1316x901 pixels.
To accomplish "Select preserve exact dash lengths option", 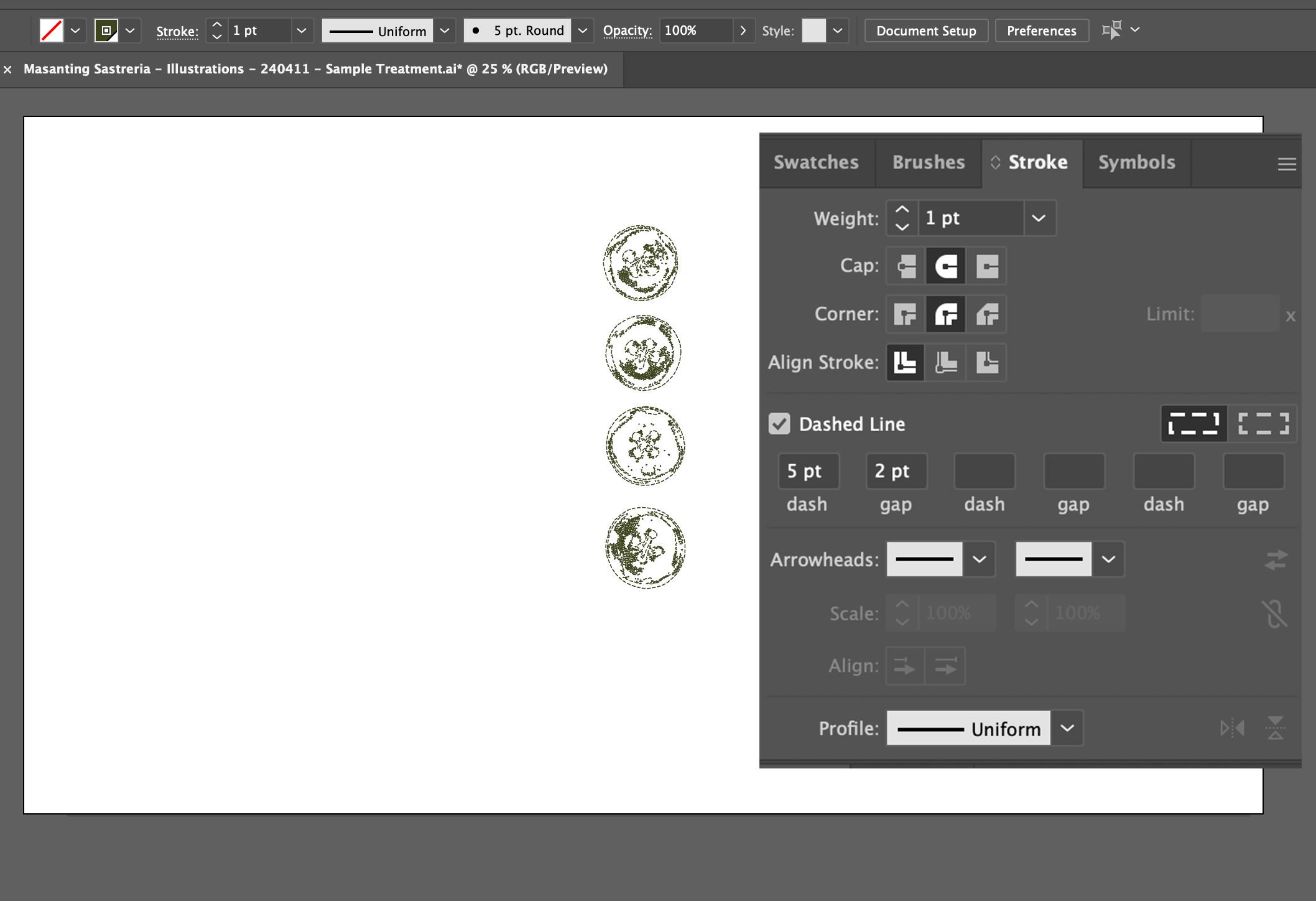I will (1193, 423).
